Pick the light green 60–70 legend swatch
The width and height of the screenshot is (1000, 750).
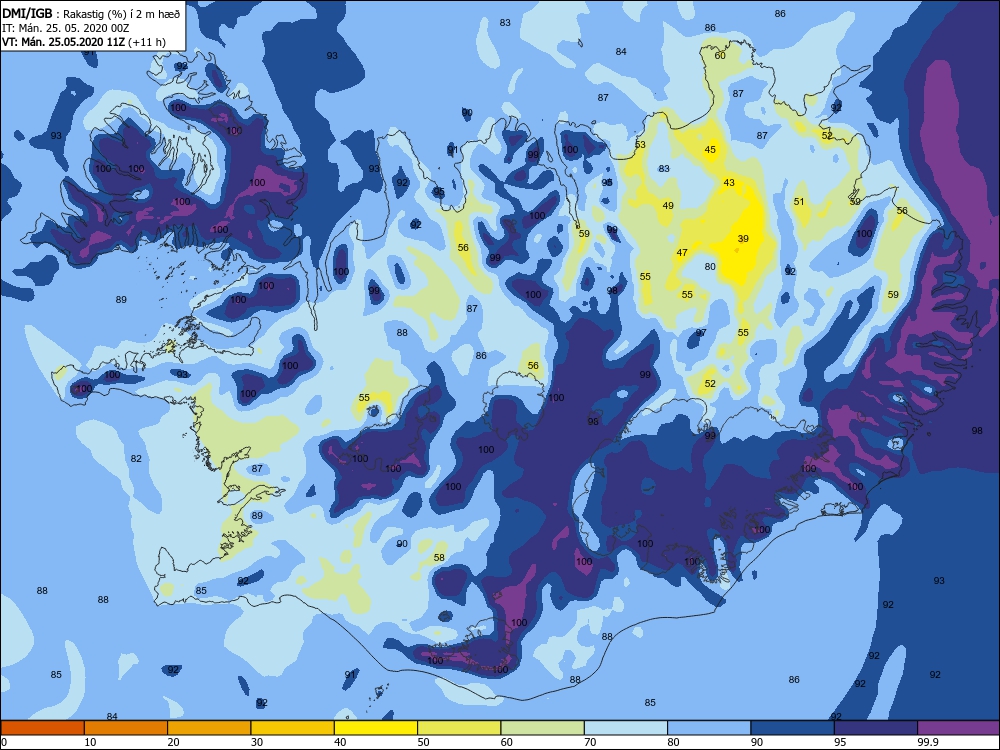[x=543, y=728]
